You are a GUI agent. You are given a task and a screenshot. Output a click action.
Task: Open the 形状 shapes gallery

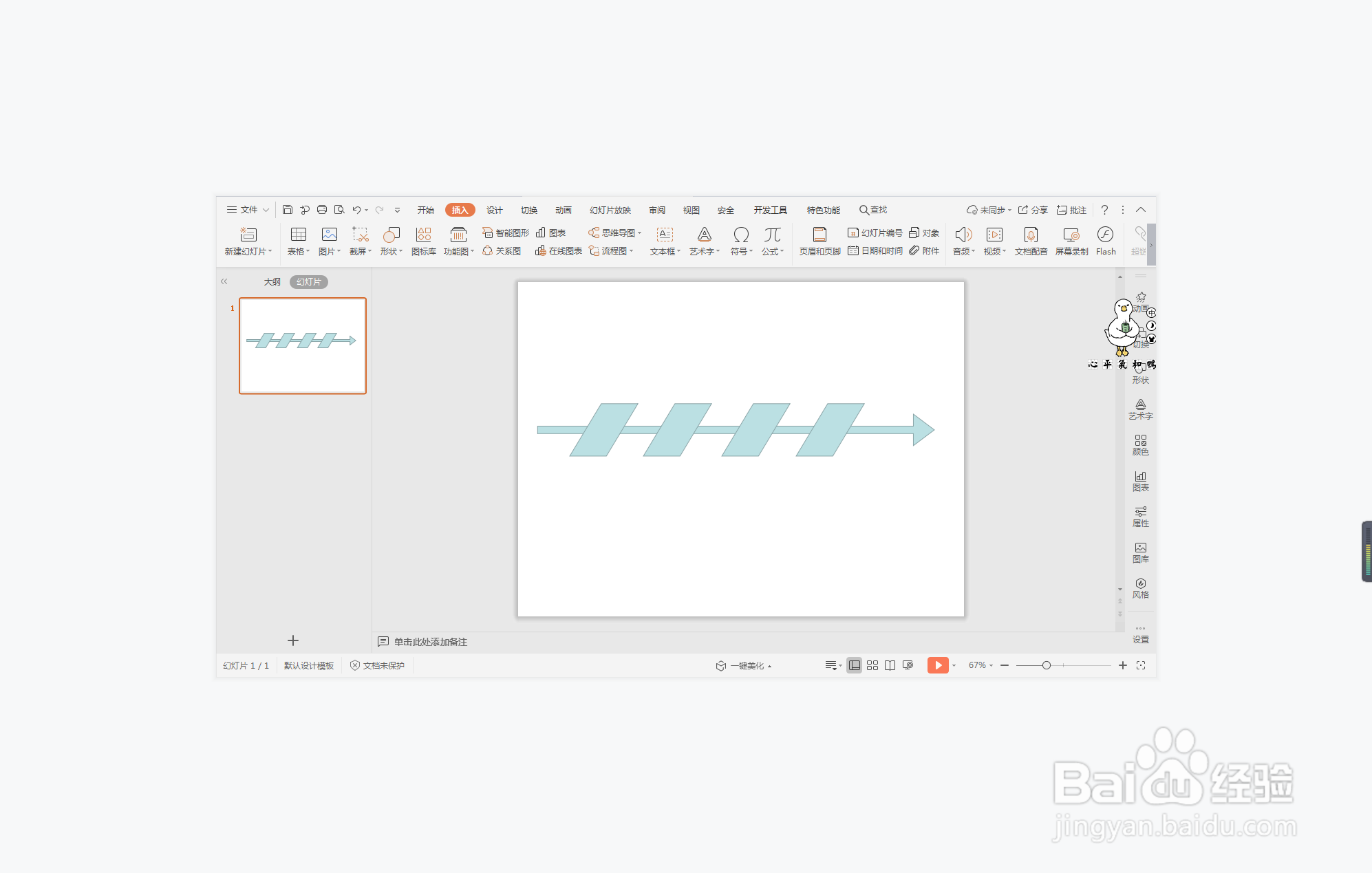pos(392,241)
